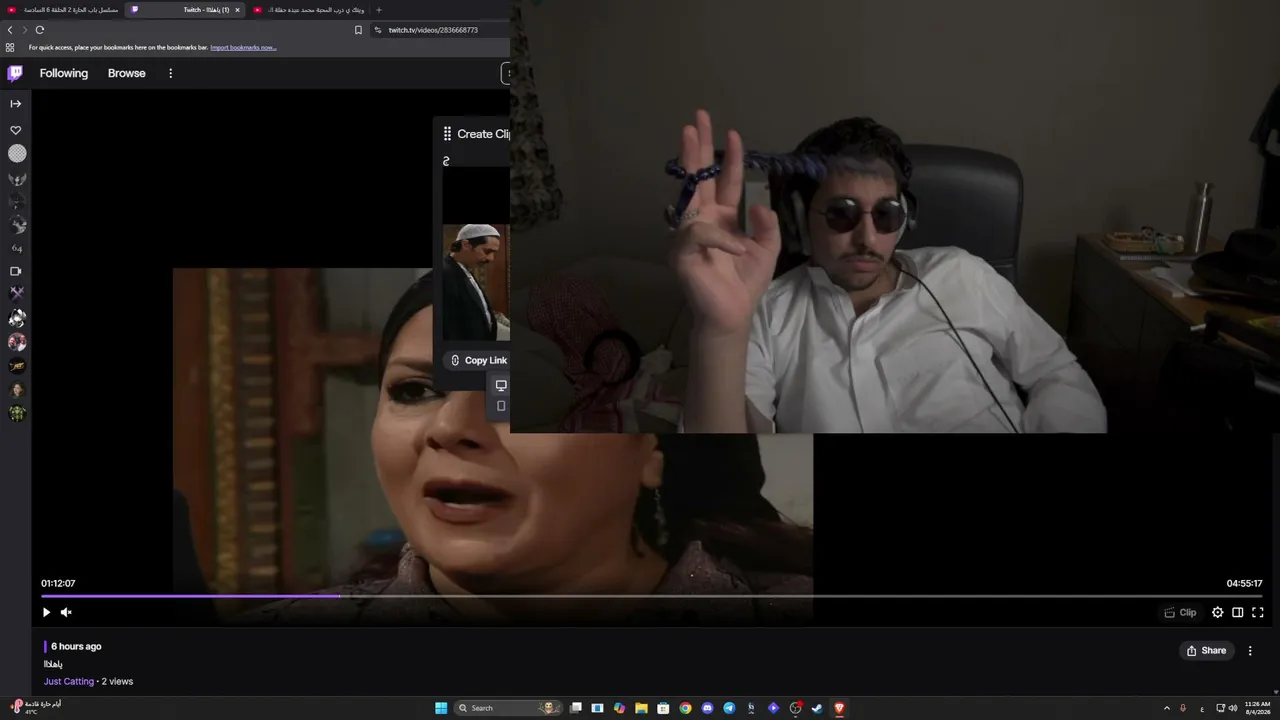This screenshot has height=720, width=1280.
Task: Open Google Chrome from the taskbar
Action: point(685,708)
